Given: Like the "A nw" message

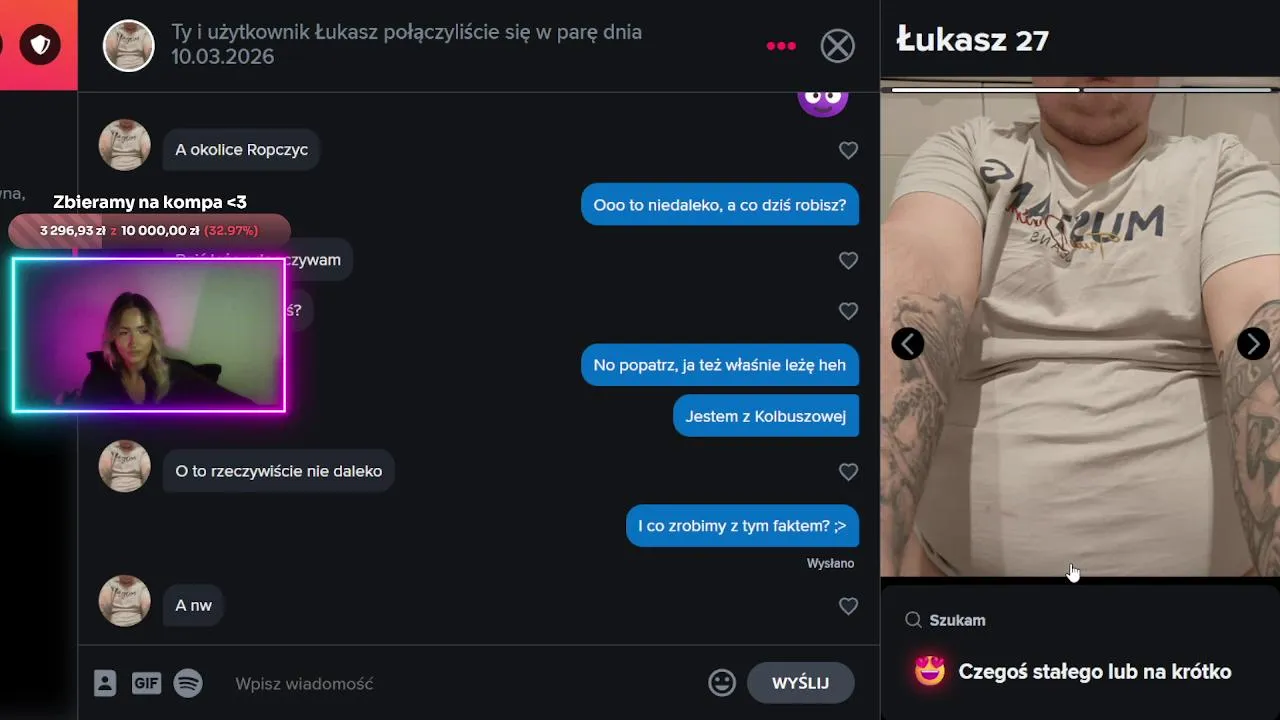Looking at the screenshot, I should [848, 606].
